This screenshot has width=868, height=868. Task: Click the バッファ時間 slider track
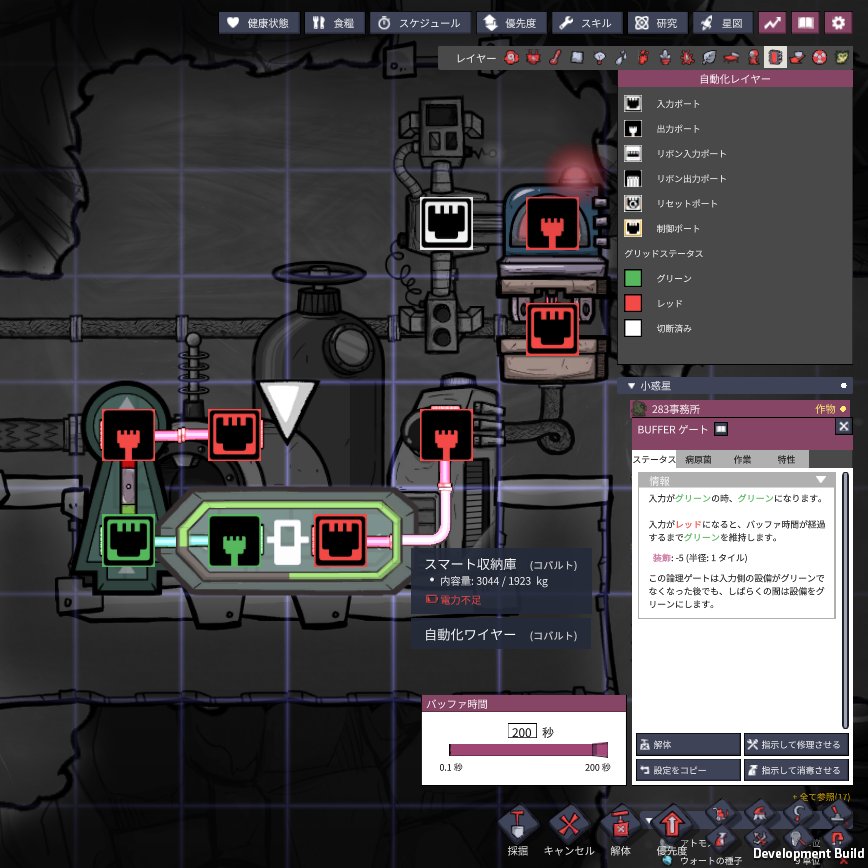pyautogui.click(x=528, y=750)
